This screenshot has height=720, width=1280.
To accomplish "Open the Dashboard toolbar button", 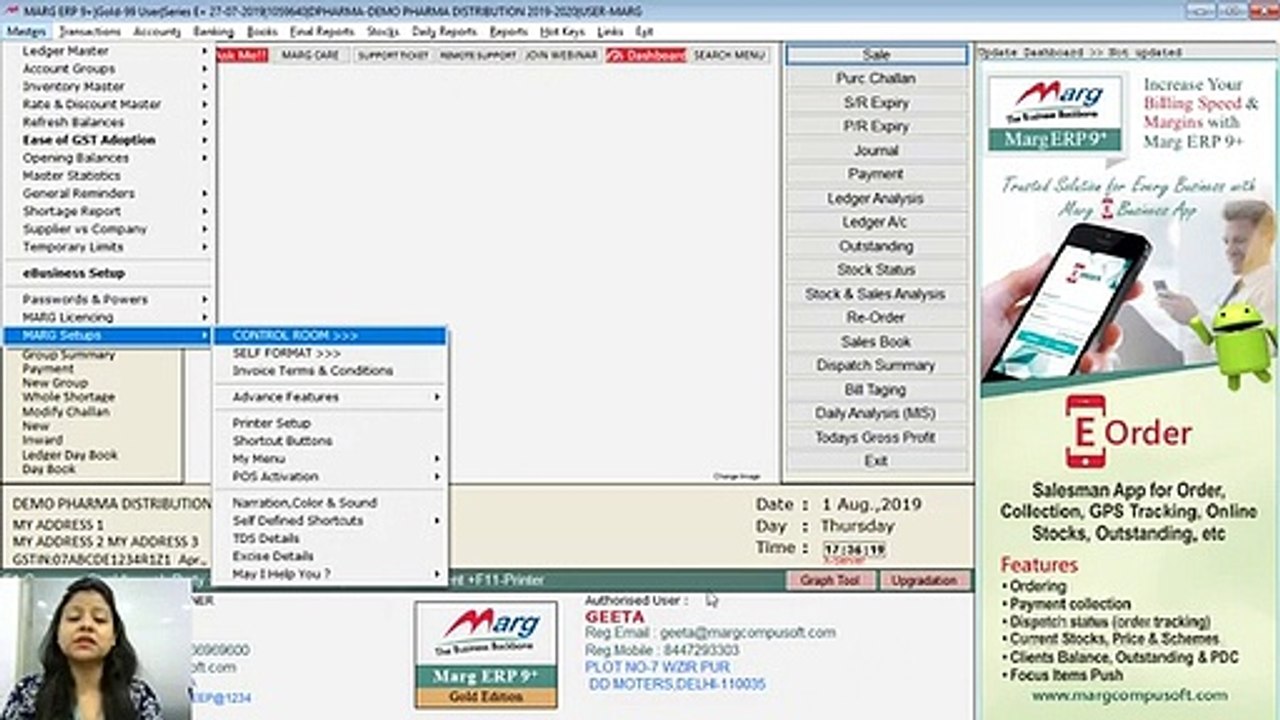I will point(646,55).
